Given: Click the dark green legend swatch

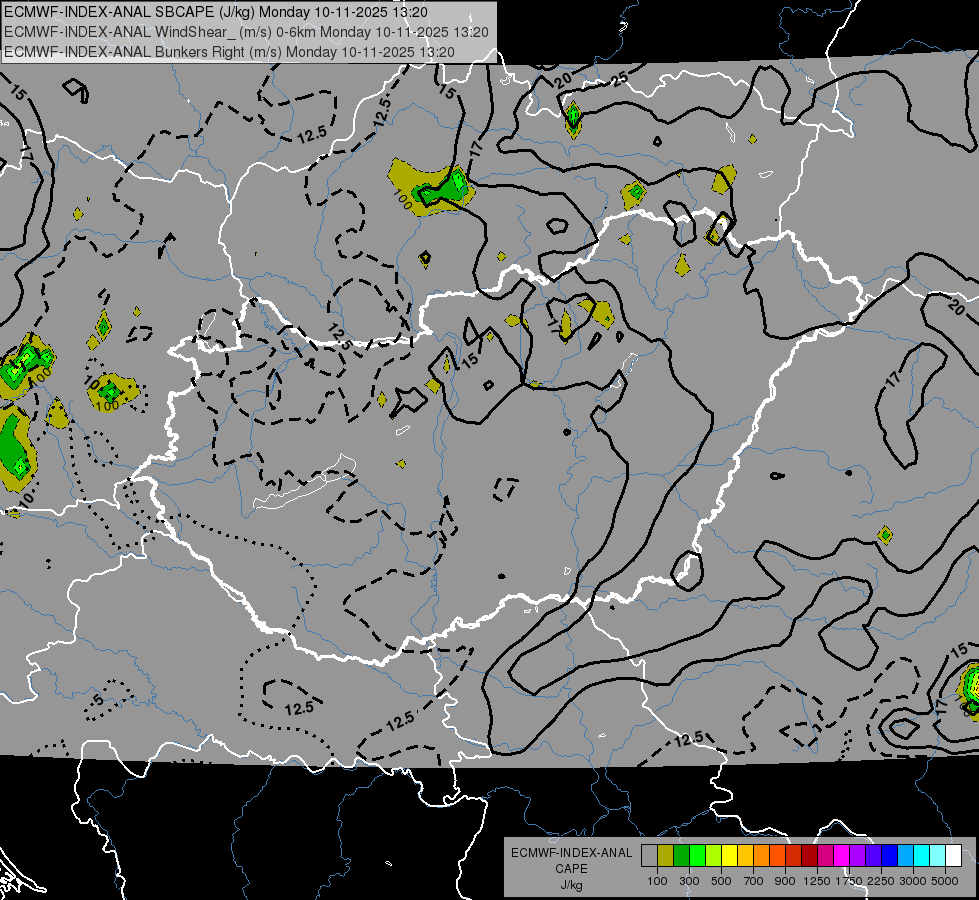Looking at the screenshot, I should (682, 855).
